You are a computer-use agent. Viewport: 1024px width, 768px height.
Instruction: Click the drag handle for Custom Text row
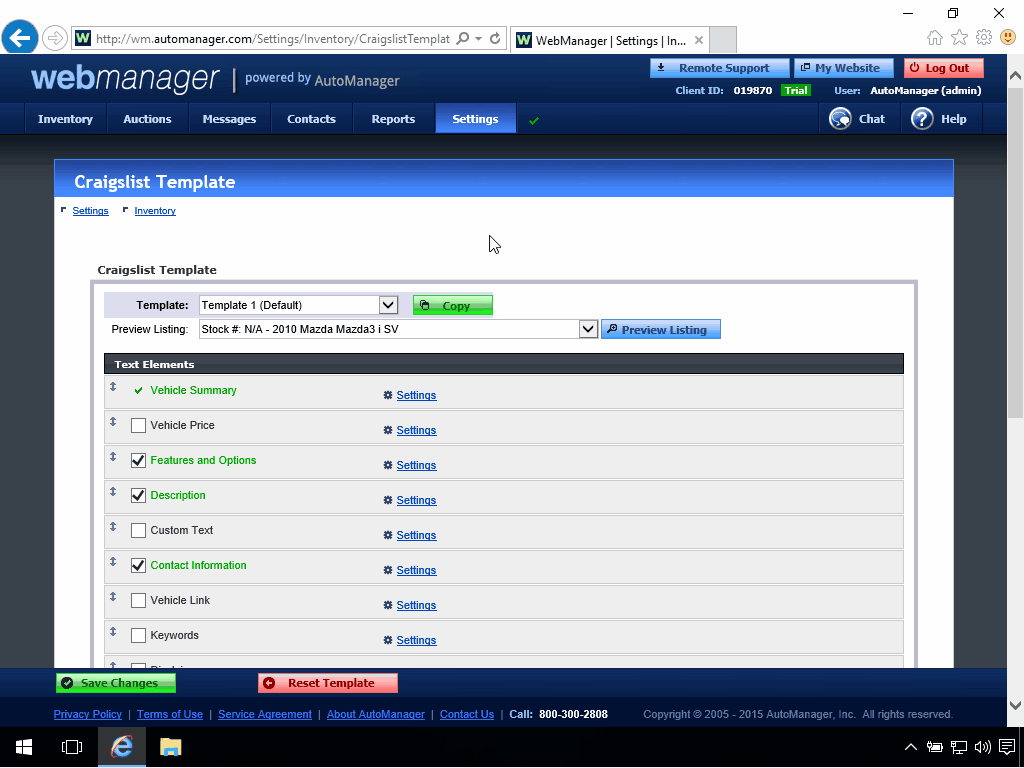113,526
